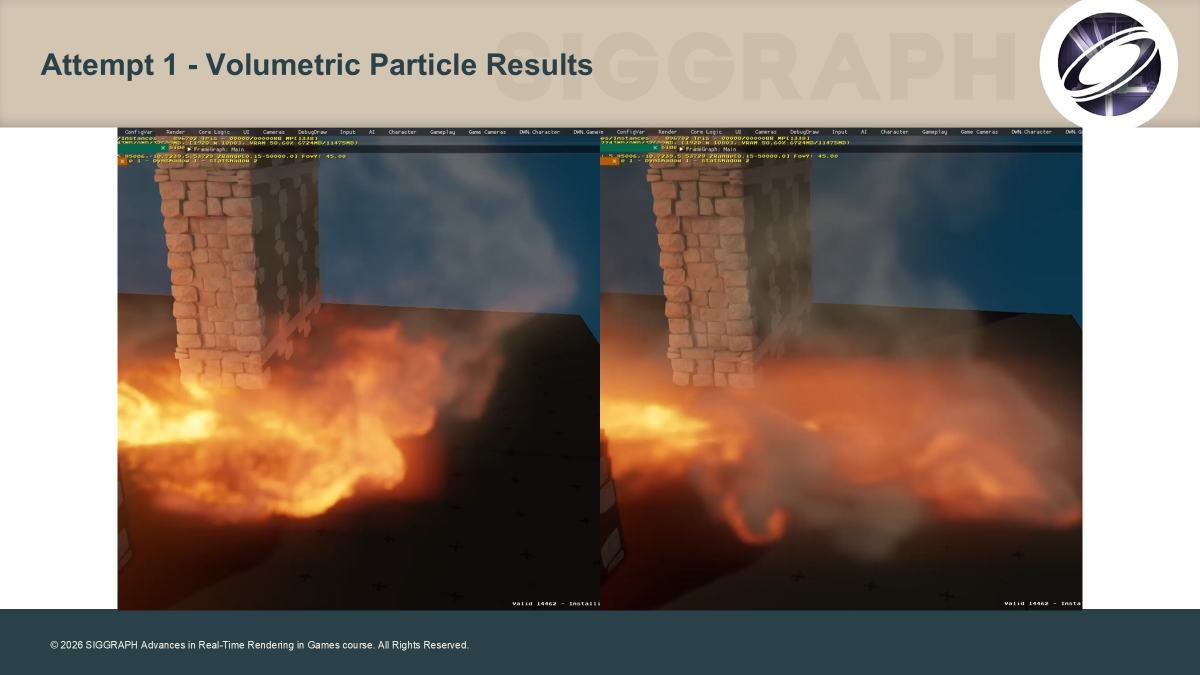Open Game Cameras menu in right screenshot

(980, 132)
